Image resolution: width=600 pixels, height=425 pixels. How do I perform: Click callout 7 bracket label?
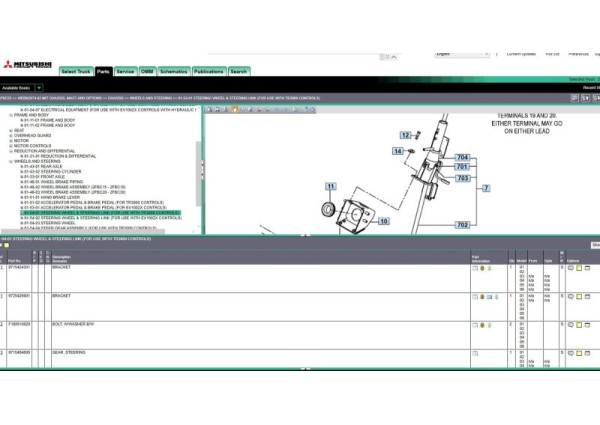click(486, 188)
